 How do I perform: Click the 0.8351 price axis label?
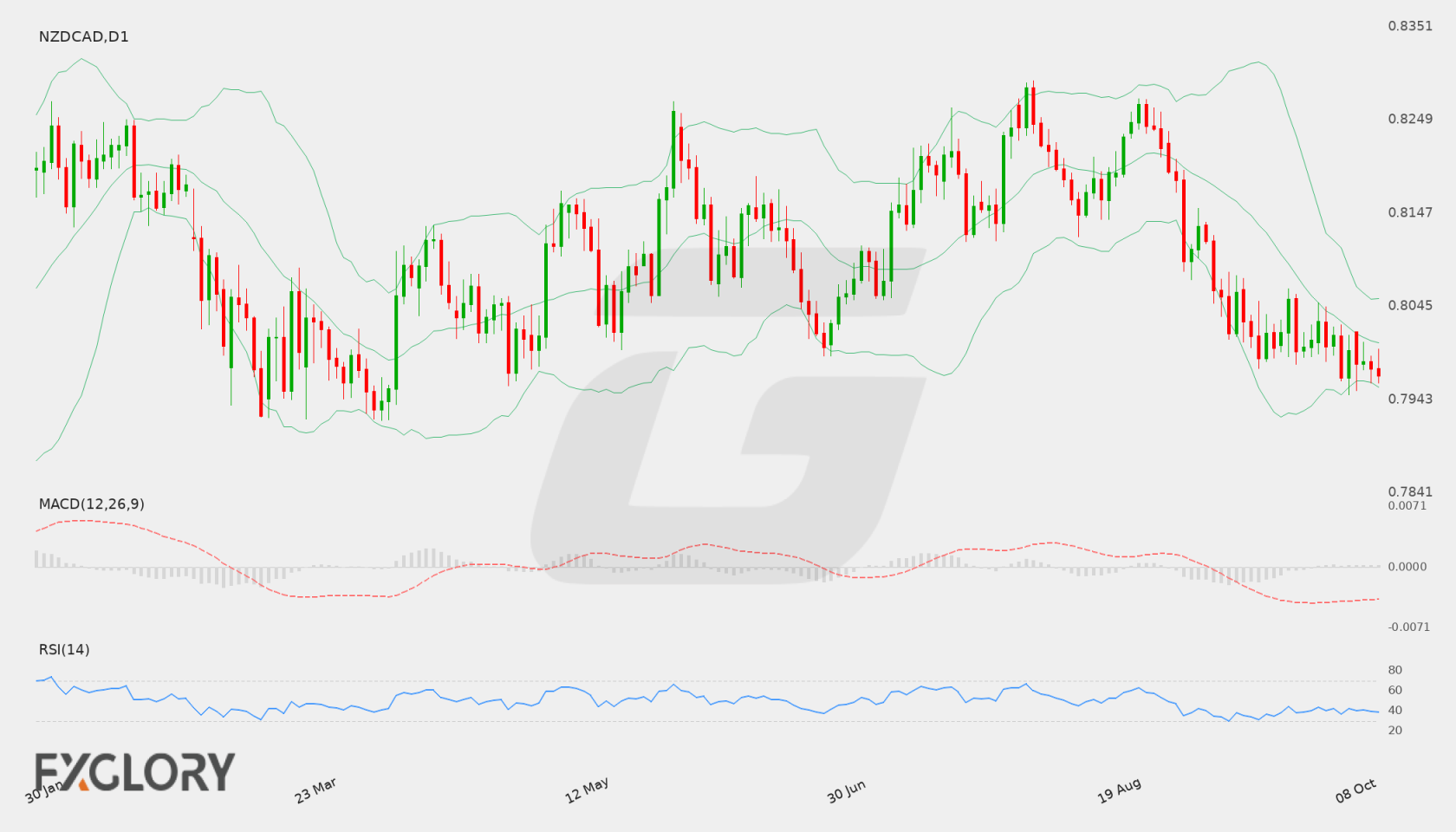click(1410, 26)
